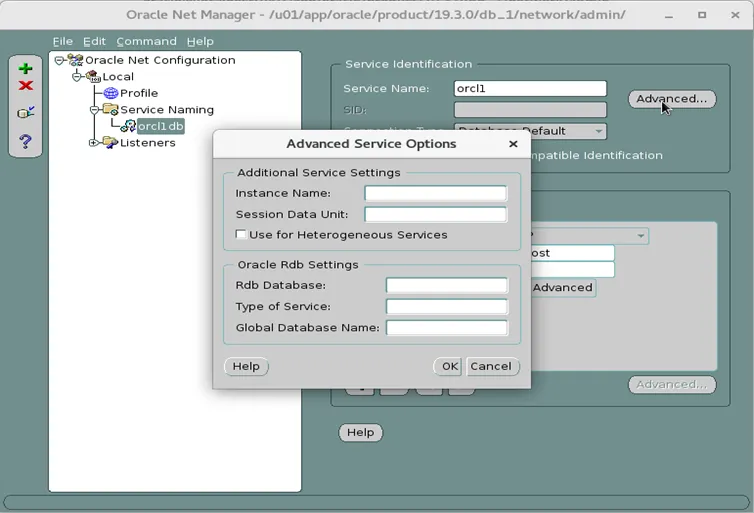
Task: Close the Advanced Service Options dialog
Action: click(513, 144)
